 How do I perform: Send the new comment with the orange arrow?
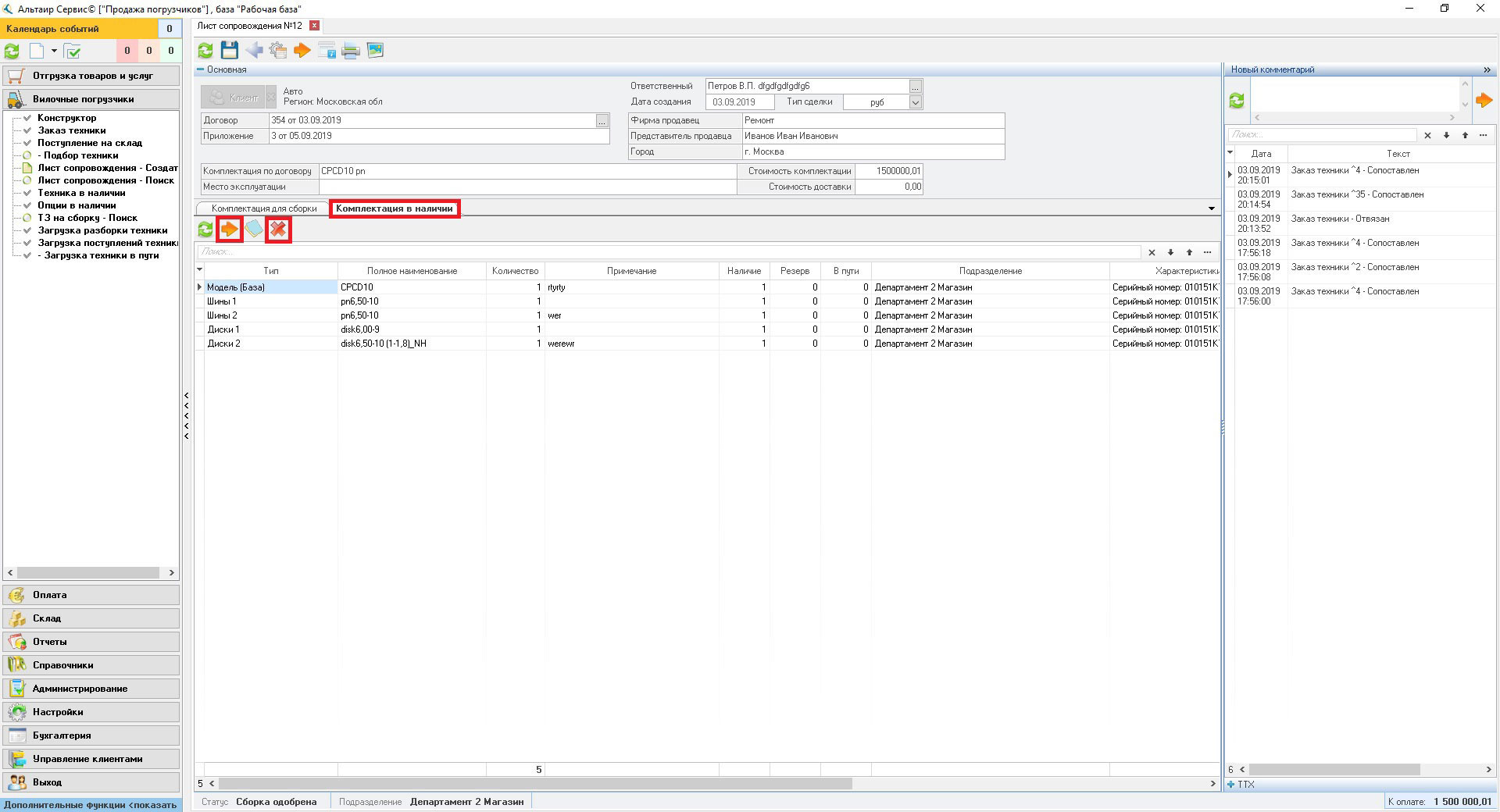[1484, 100]
